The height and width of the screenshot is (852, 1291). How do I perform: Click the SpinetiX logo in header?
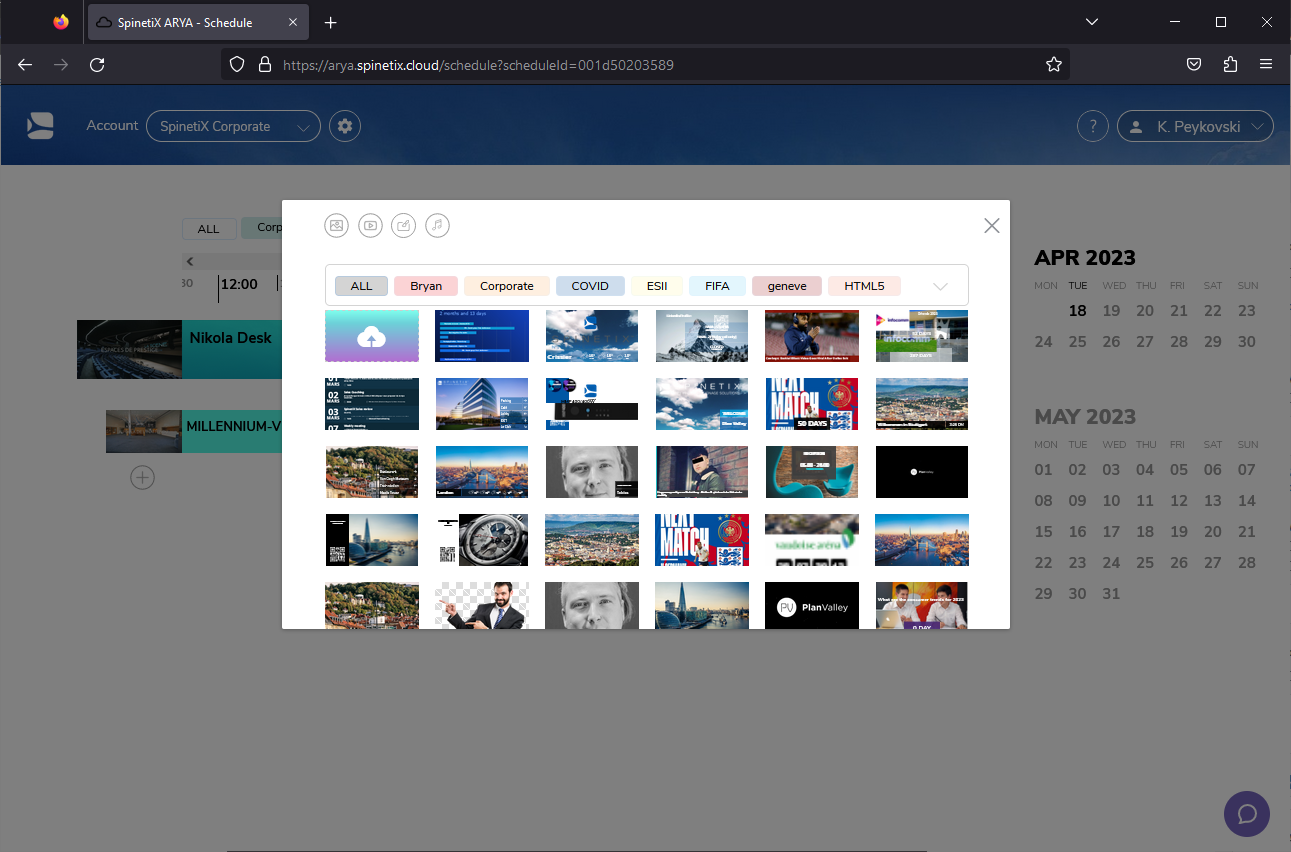tap(40, 126)
